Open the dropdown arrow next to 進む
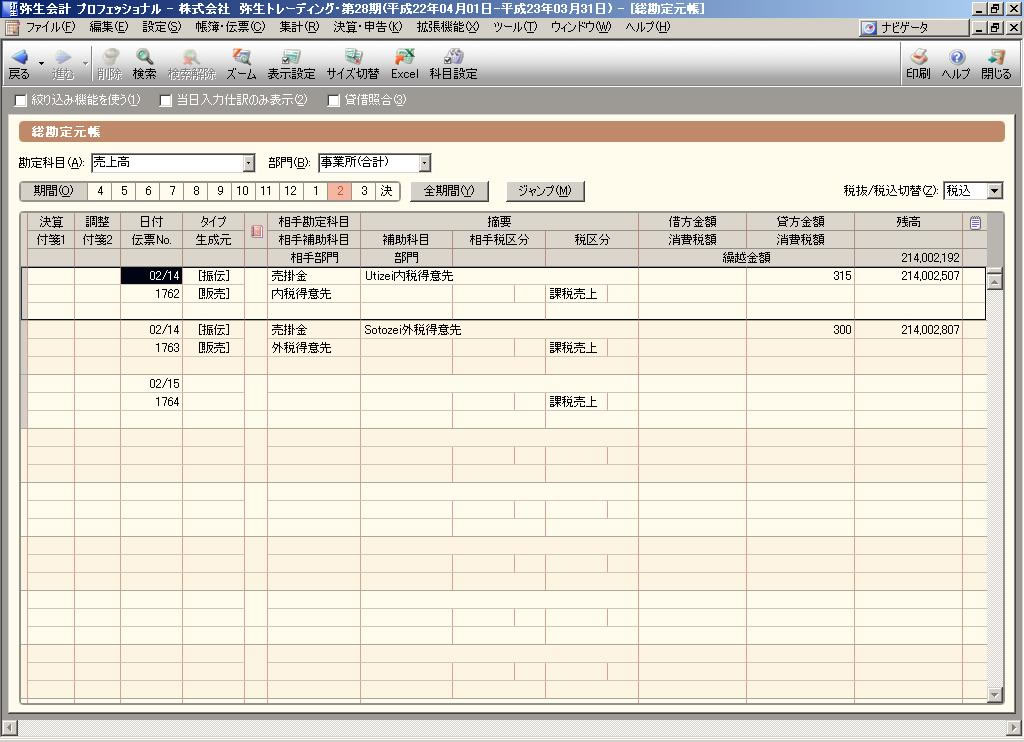 click(86, 64)
